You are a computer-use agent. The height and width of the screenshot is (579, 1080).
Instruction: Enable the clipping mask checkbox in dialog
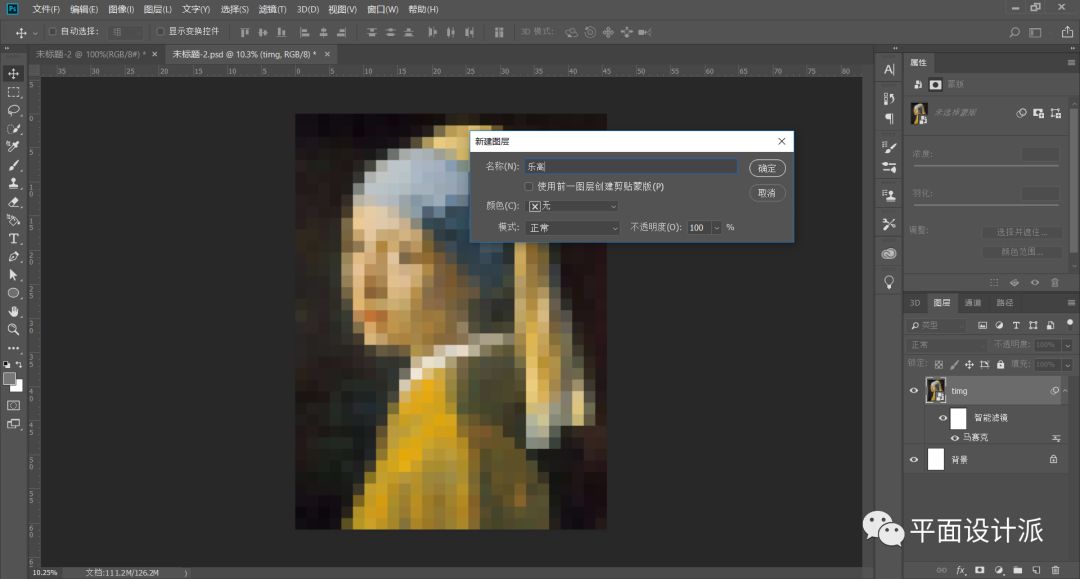529,186
